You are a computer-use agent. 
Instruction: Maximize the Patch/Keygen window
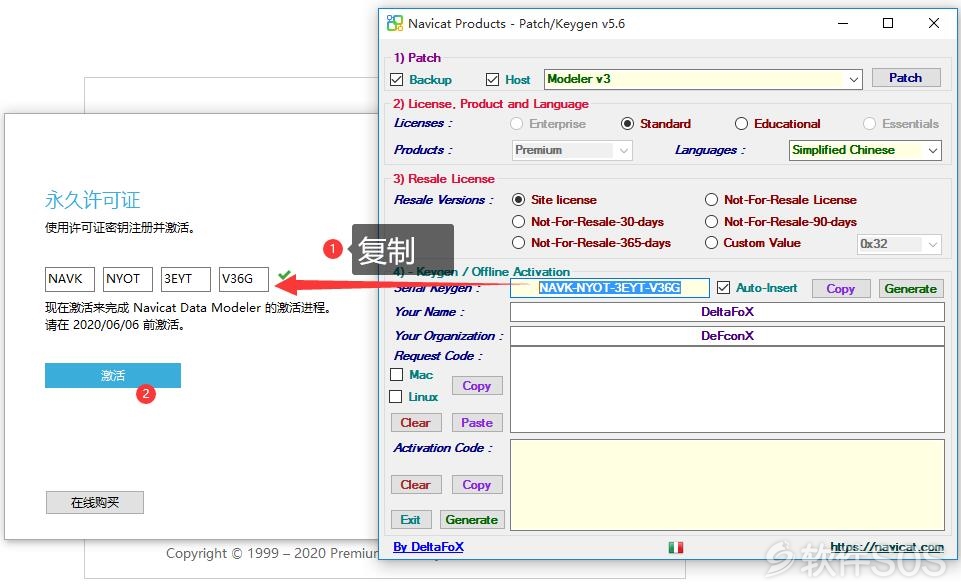point(887,23)
